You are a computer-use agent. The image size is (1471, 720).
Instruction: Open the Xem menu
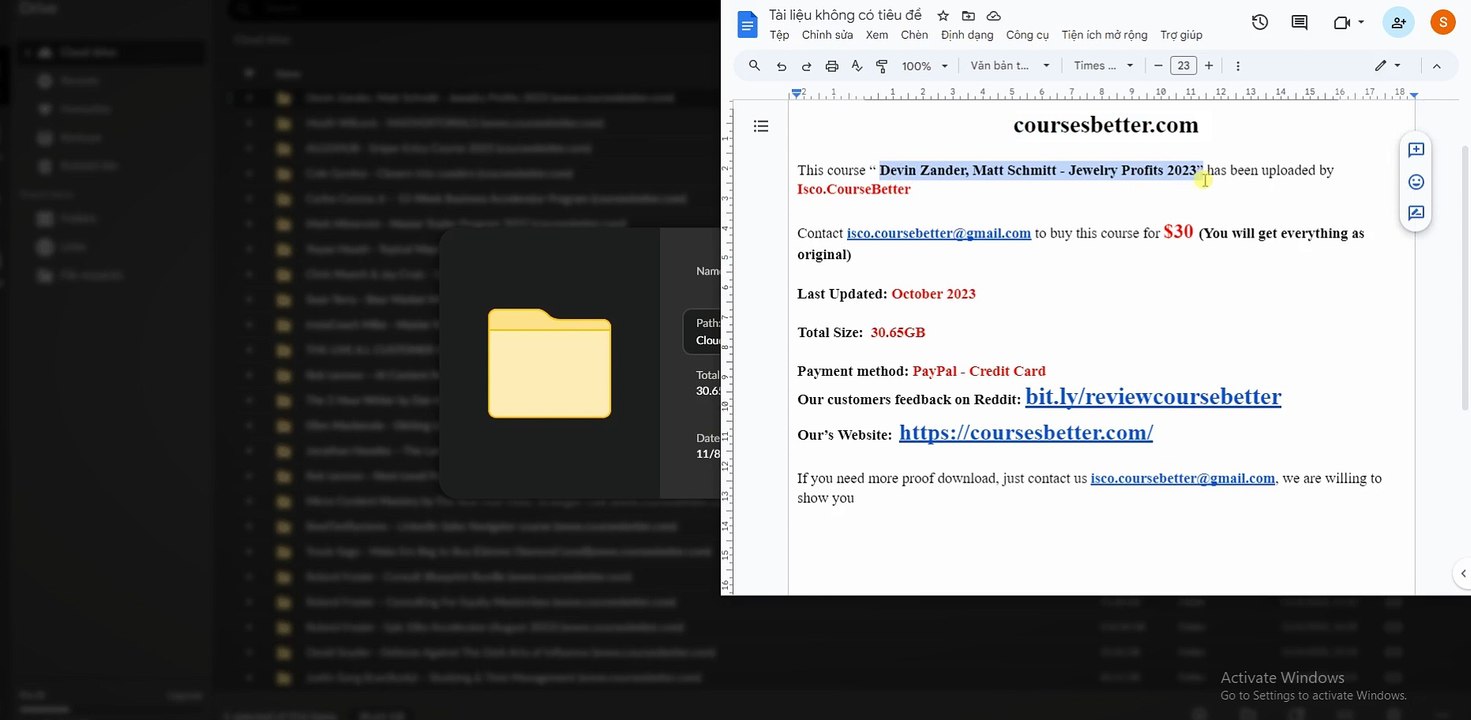click(x=877, y=35)
